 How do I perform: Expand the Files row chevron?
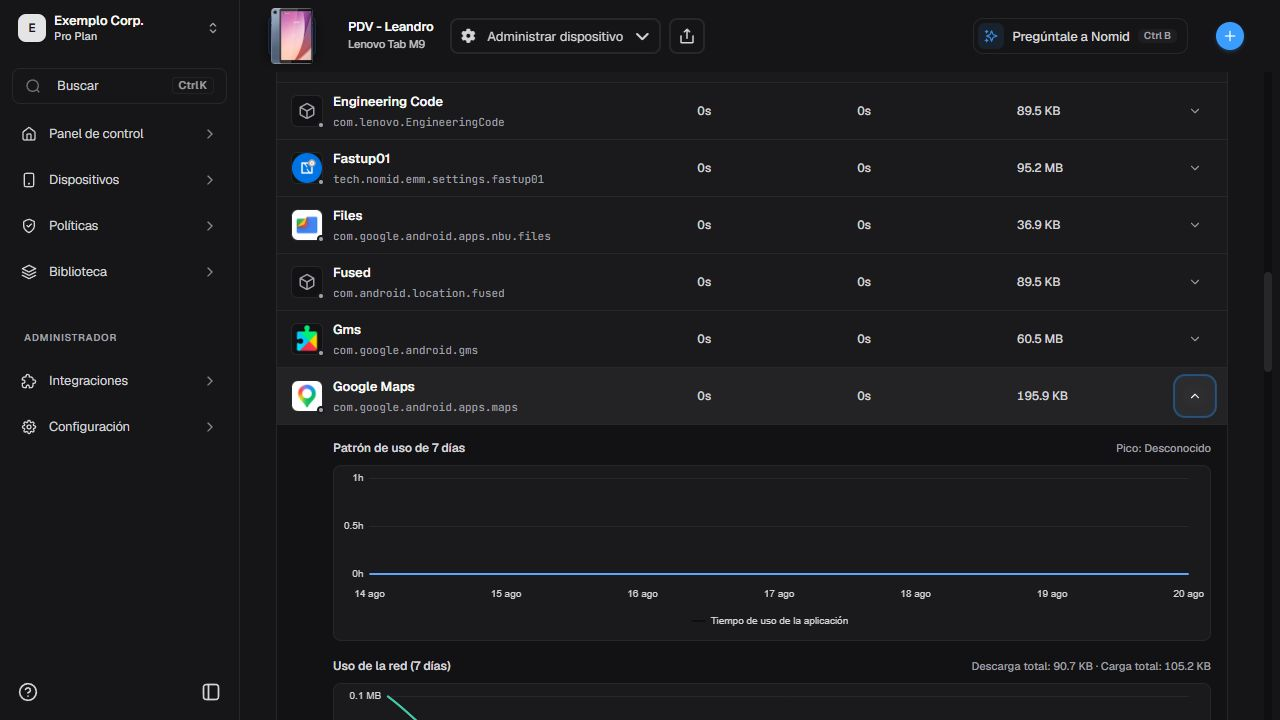point(1195,225)
